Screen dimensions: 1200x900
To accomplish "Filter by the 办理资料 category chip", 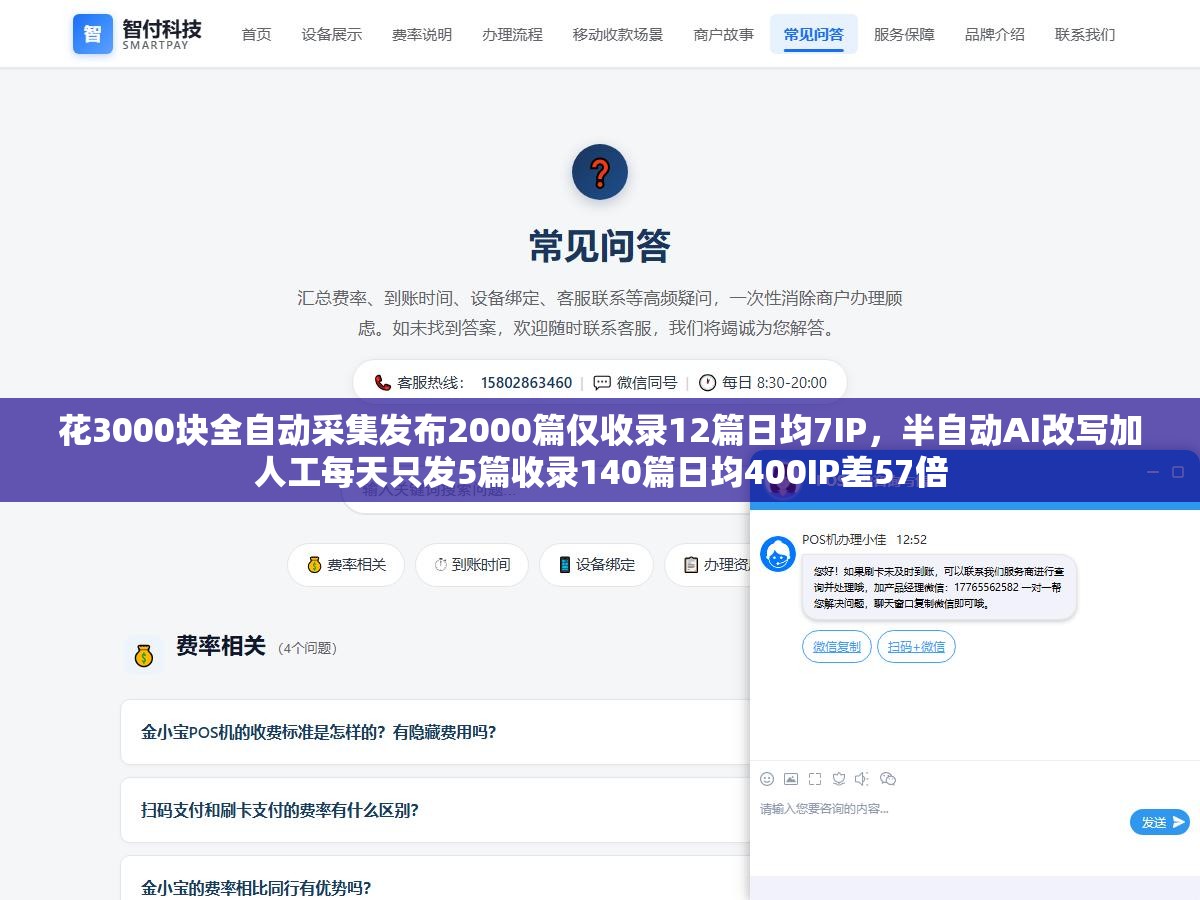I will [x=708, y=565].
